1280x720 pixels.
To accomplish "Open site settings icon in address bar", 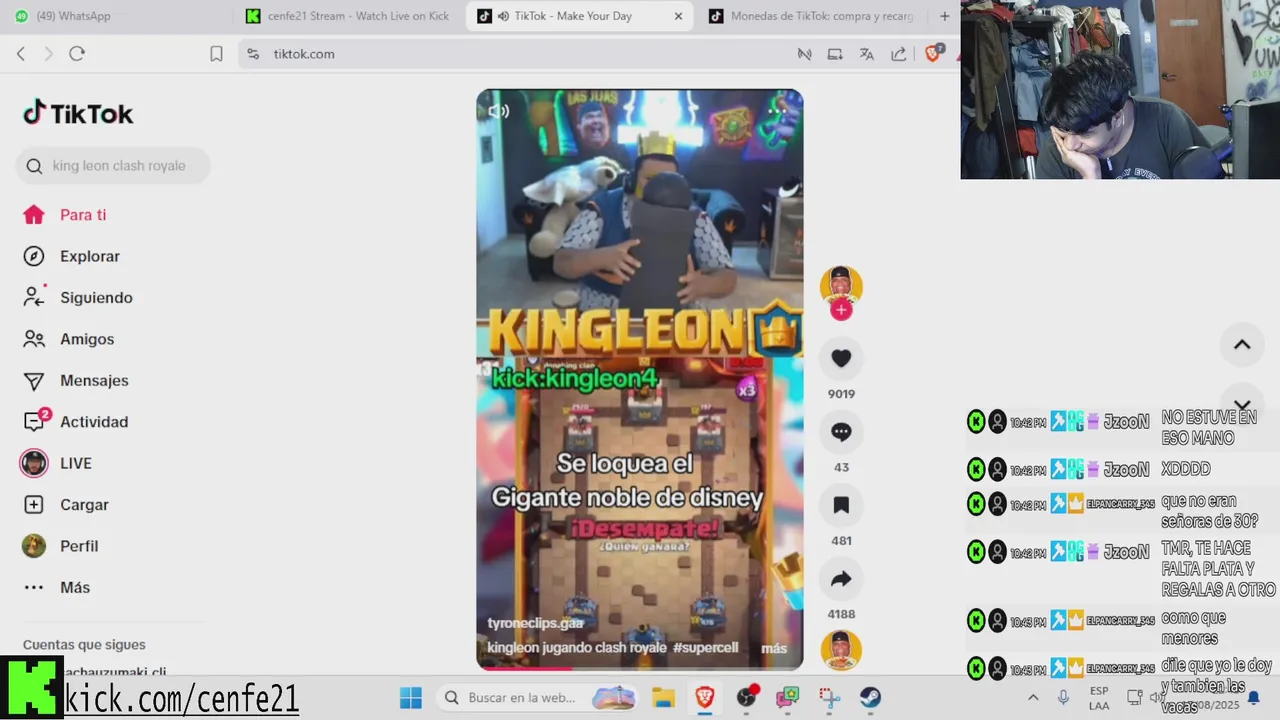I will 253,54.
